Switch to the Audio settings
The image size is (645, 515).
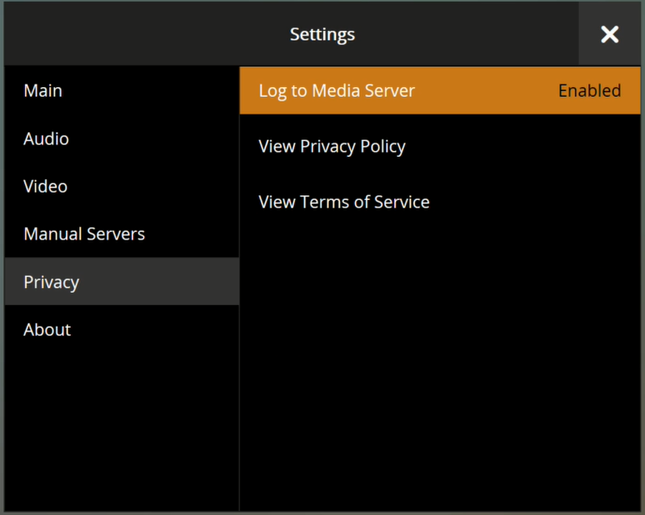click(46, 139)
